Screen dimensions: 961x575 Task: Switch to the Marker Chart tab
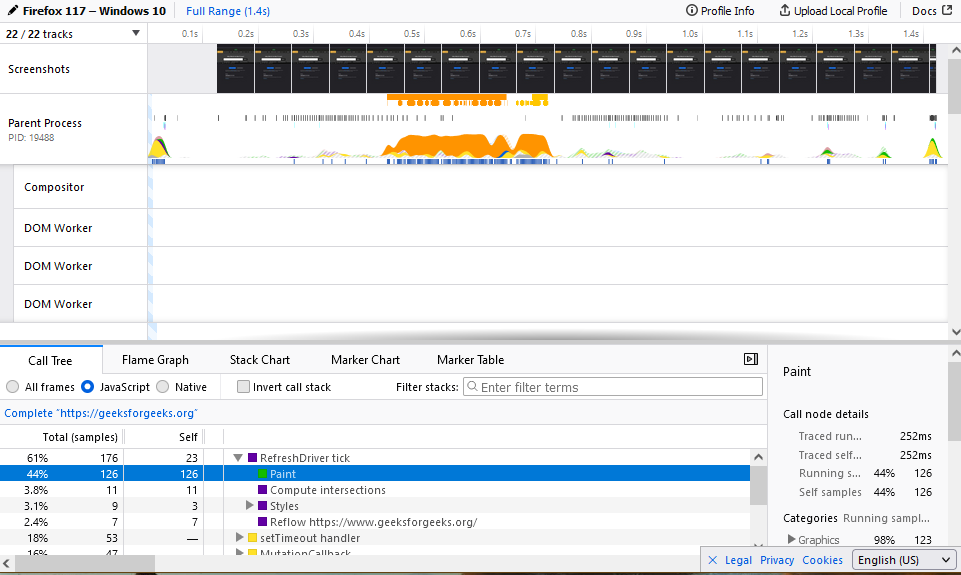pyautogui.click(x=365, y=360)
